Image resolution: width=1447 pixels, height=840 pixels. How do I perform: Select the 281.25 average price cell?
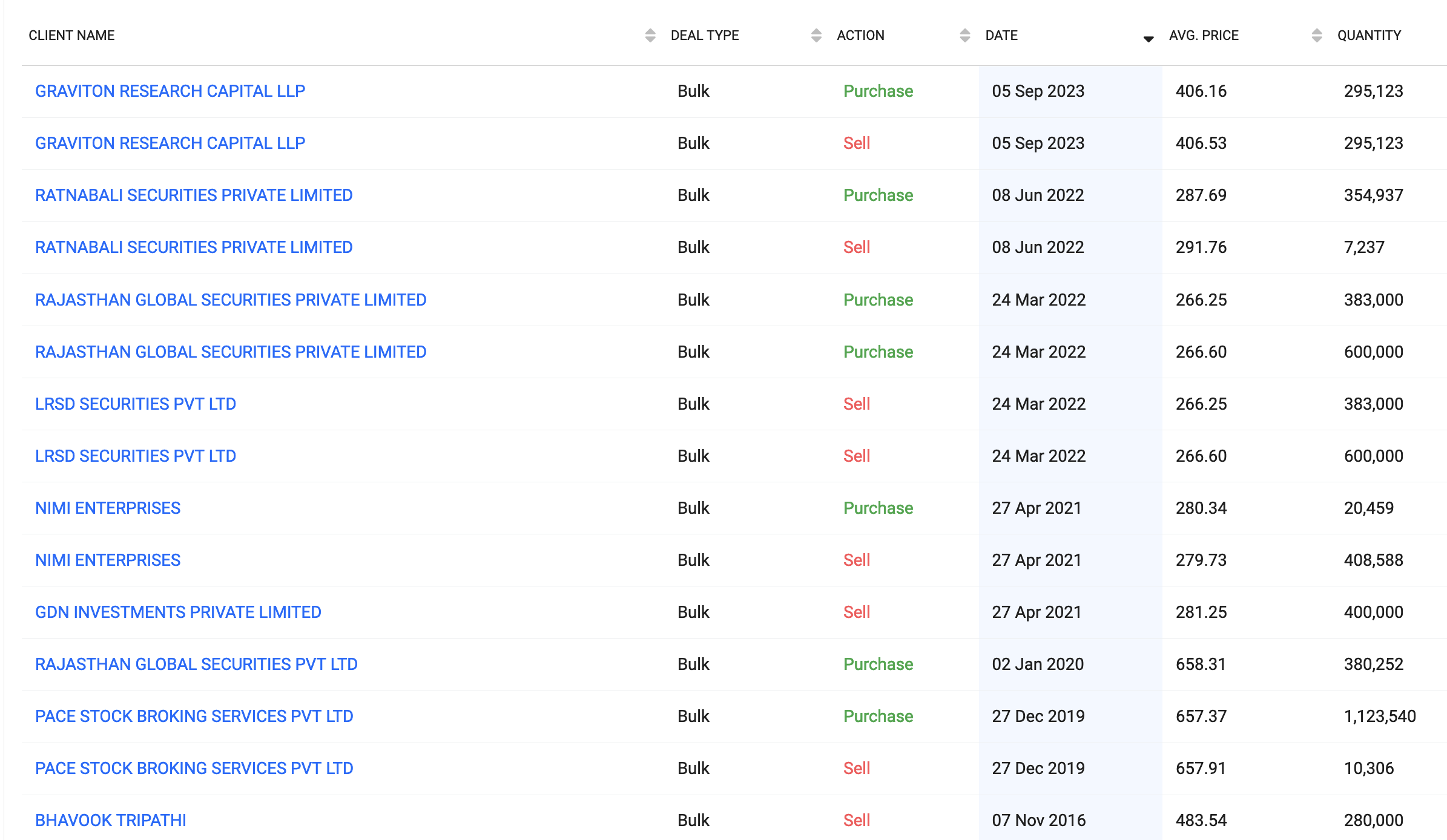coord(1201,612)
